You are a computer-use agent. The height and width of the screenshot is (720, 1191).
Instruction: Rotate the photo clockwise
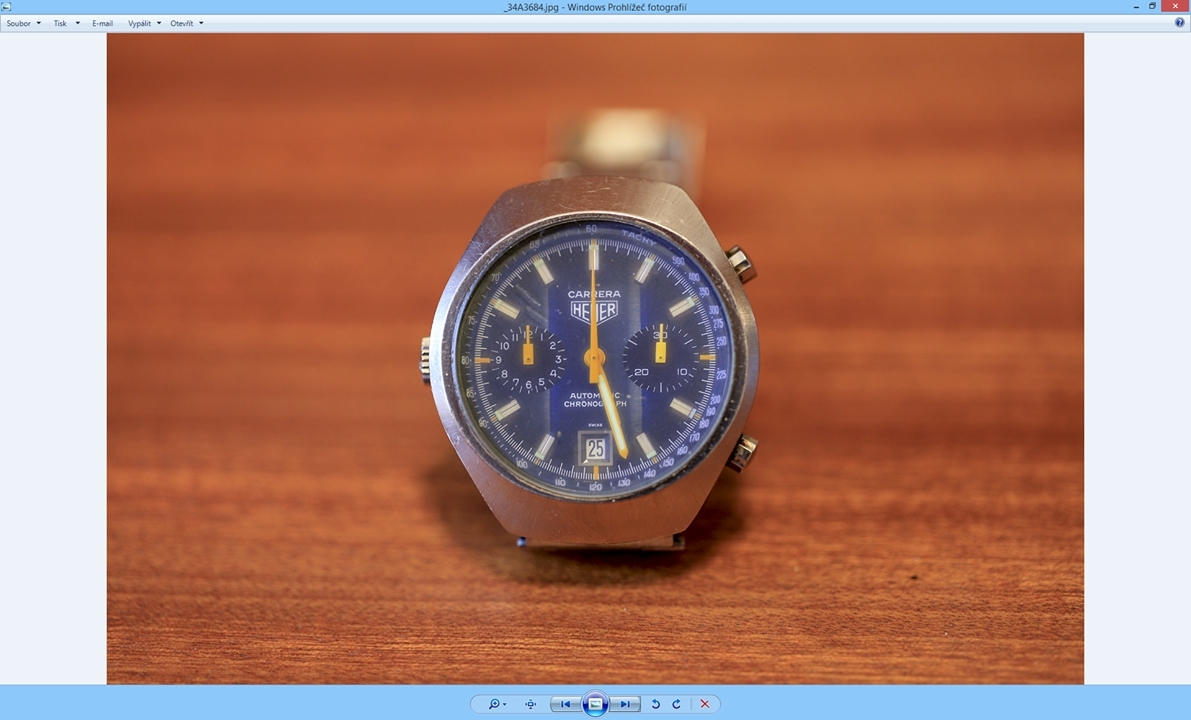pyautogui.click(x=677, y=704)
